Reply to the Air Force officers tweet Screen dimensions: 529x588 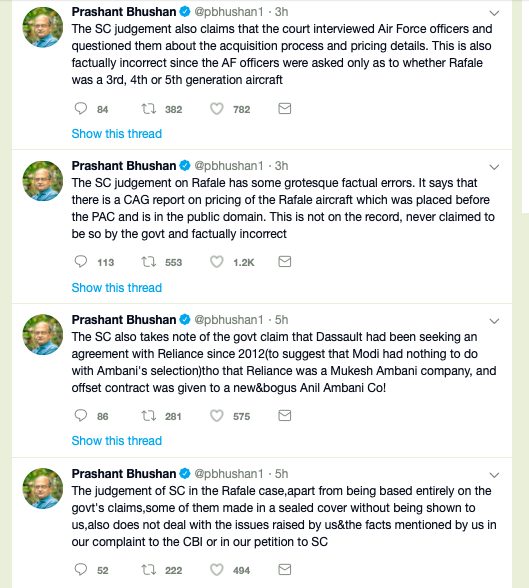click(x=81, y=108)
